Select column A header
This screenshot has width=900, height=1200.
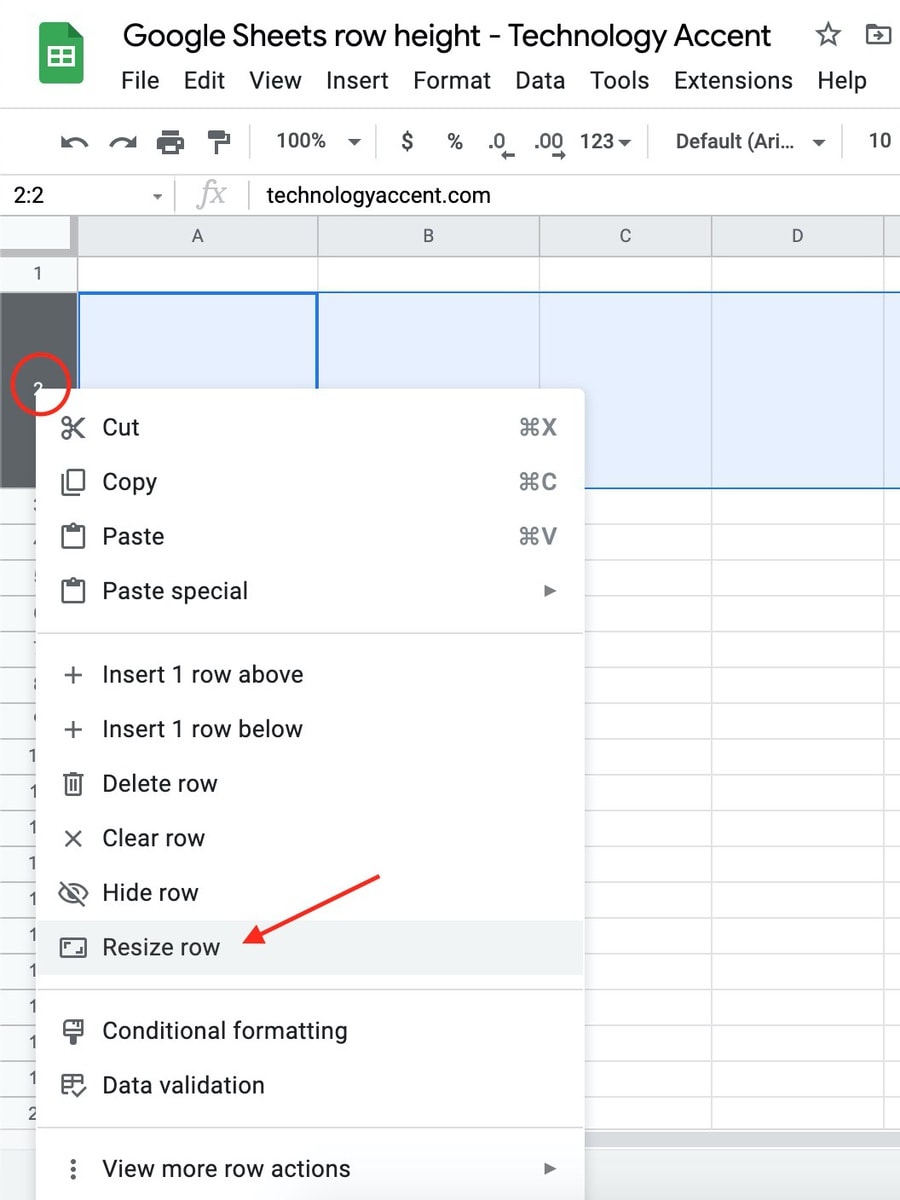(x=198, y=237)
